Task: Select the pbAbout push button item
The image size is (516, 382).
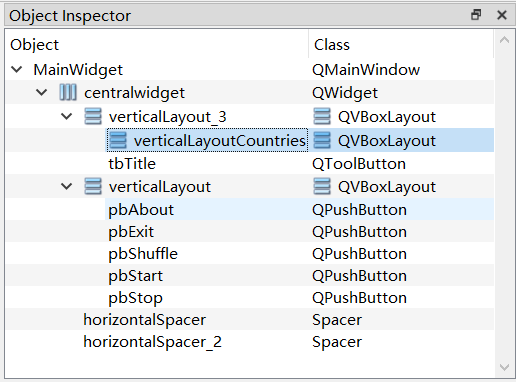Action: pyautogui.click(x=141, y=210)
